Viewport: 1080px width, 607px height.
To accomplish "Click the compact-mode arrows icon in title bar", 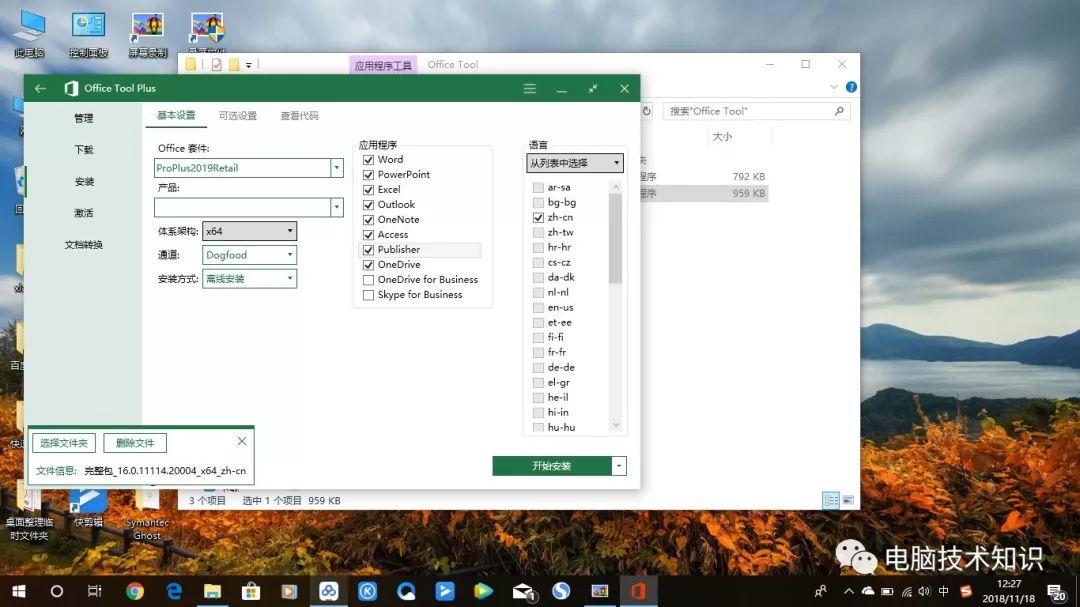I will point(592,89).
